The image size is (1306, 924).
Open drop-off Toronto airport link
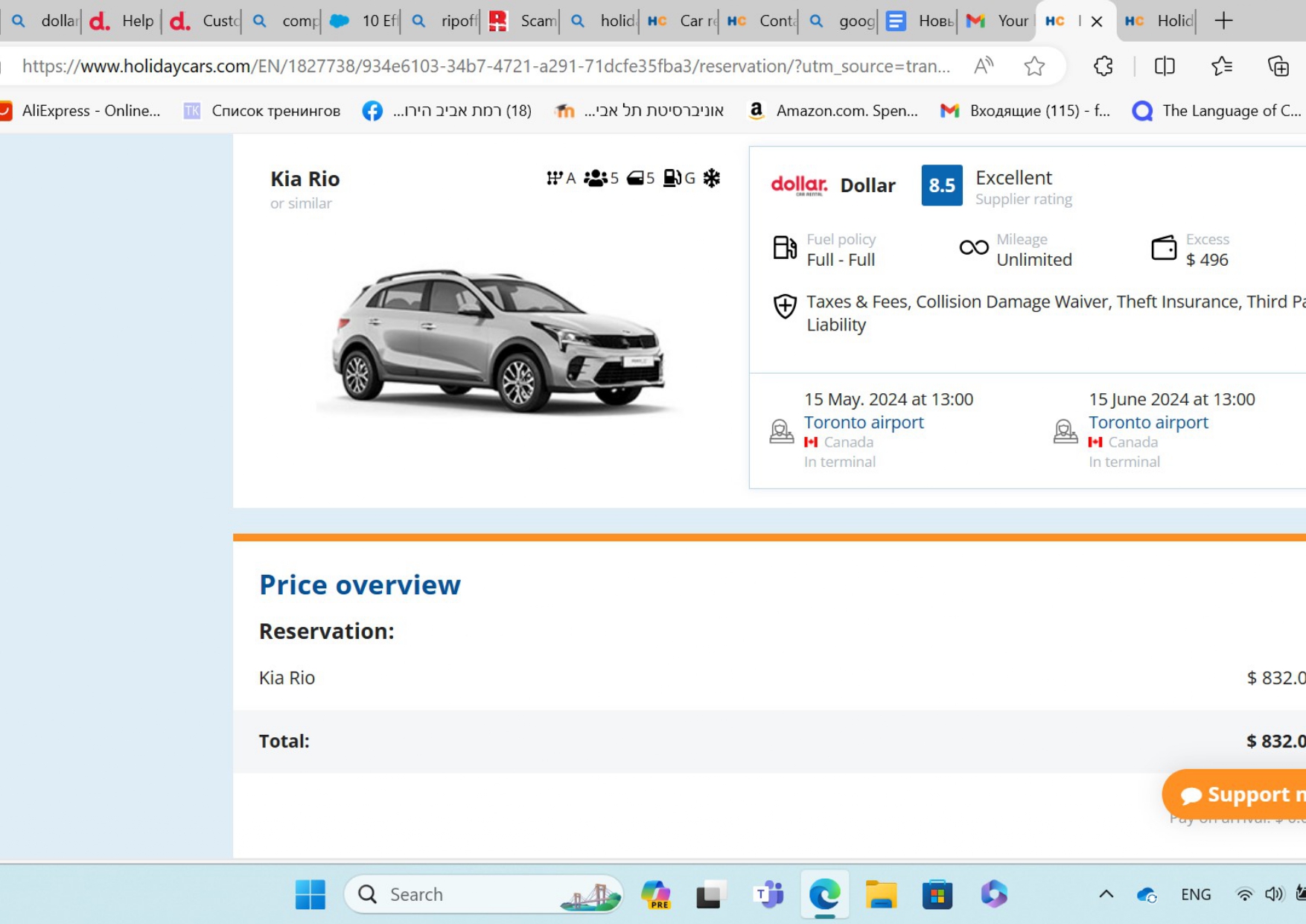point(1148,422)
